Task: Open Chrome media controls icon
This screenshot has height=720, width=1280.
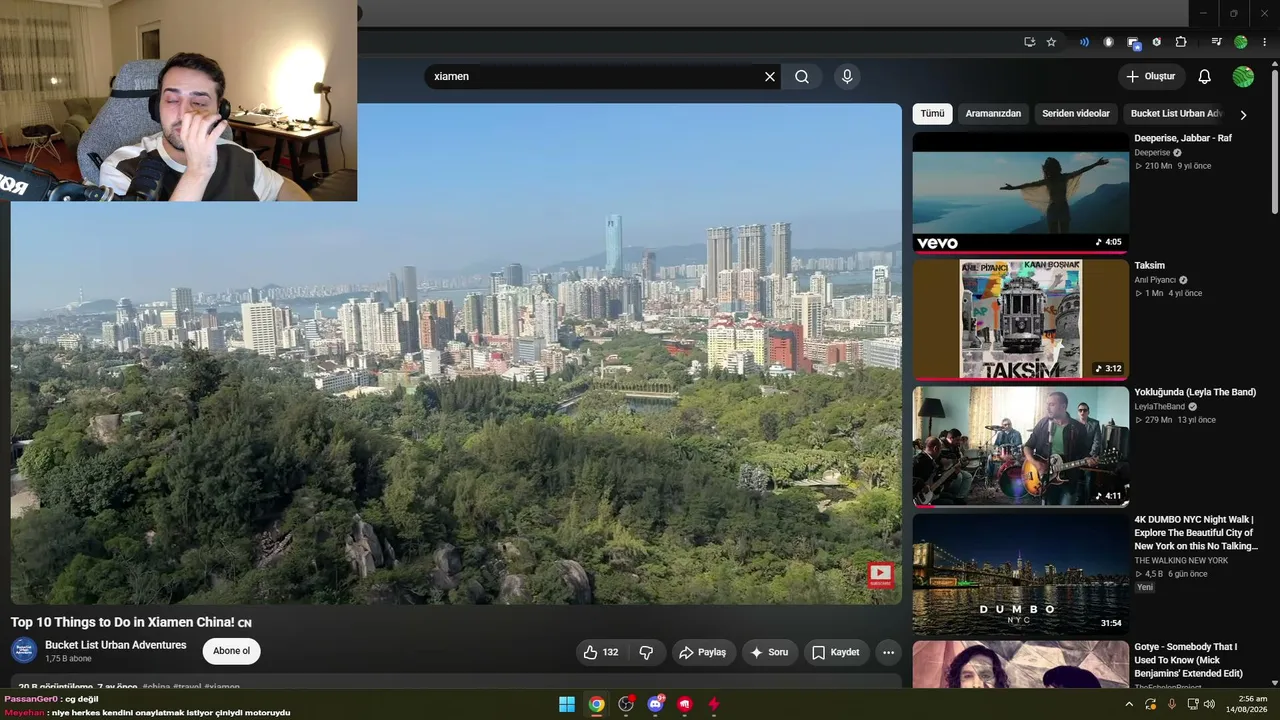Action: (1216, 42)
